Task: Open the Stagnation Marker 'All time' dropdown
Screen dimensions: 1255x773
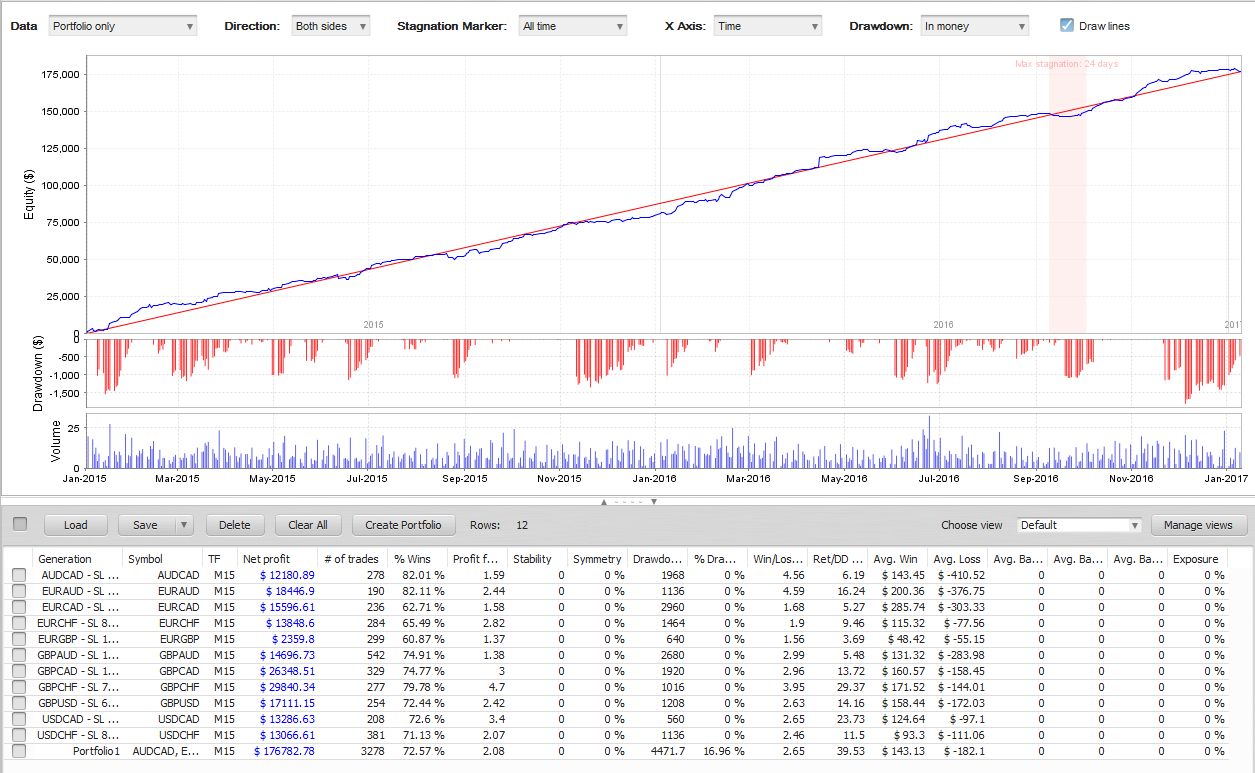Action: pyautogui.click(x=573, y=26)
